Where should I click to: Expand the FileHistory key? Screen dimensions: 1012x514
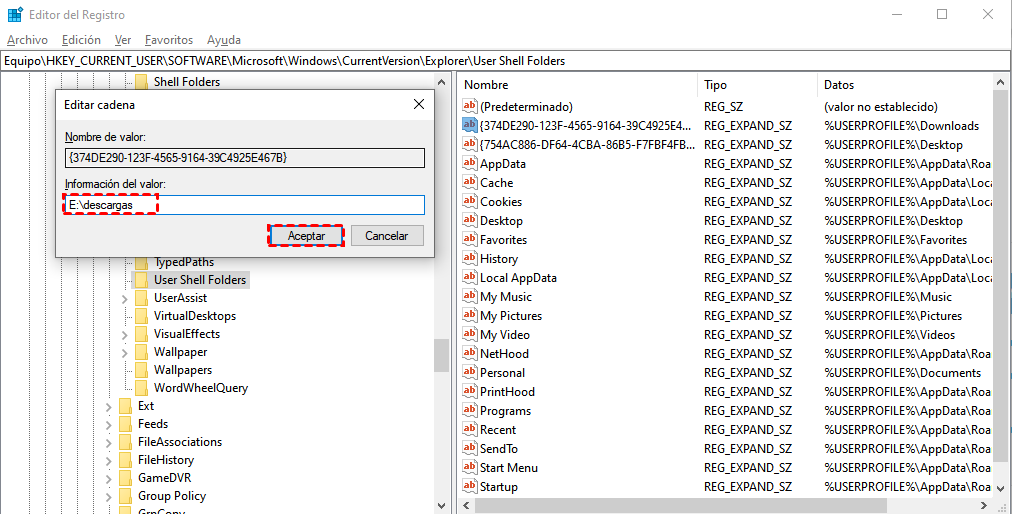pyautogui.click(x=108, y=460)
